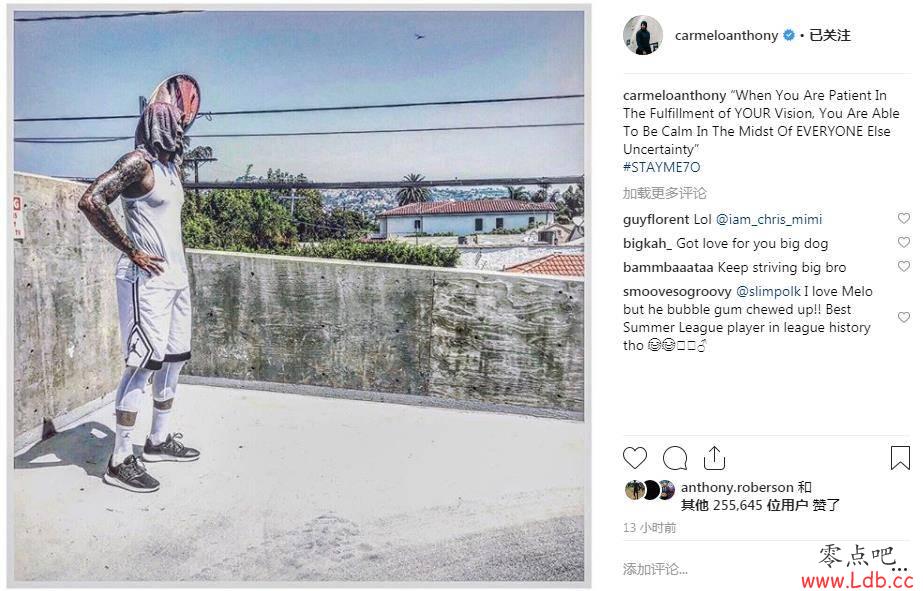
Task: Open the 13 小时前 post timestamp
Action: pyautogui.click(x=649, y=527)
